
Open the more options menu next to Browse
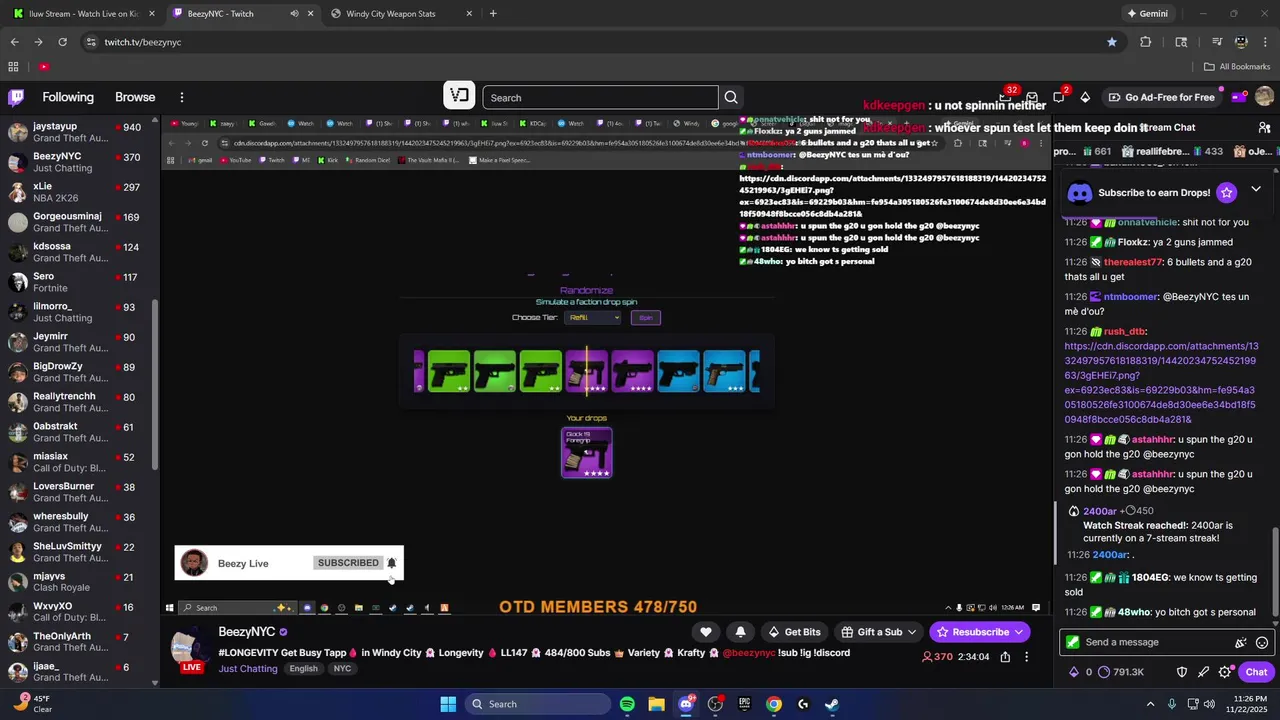[x=182, y=97]
